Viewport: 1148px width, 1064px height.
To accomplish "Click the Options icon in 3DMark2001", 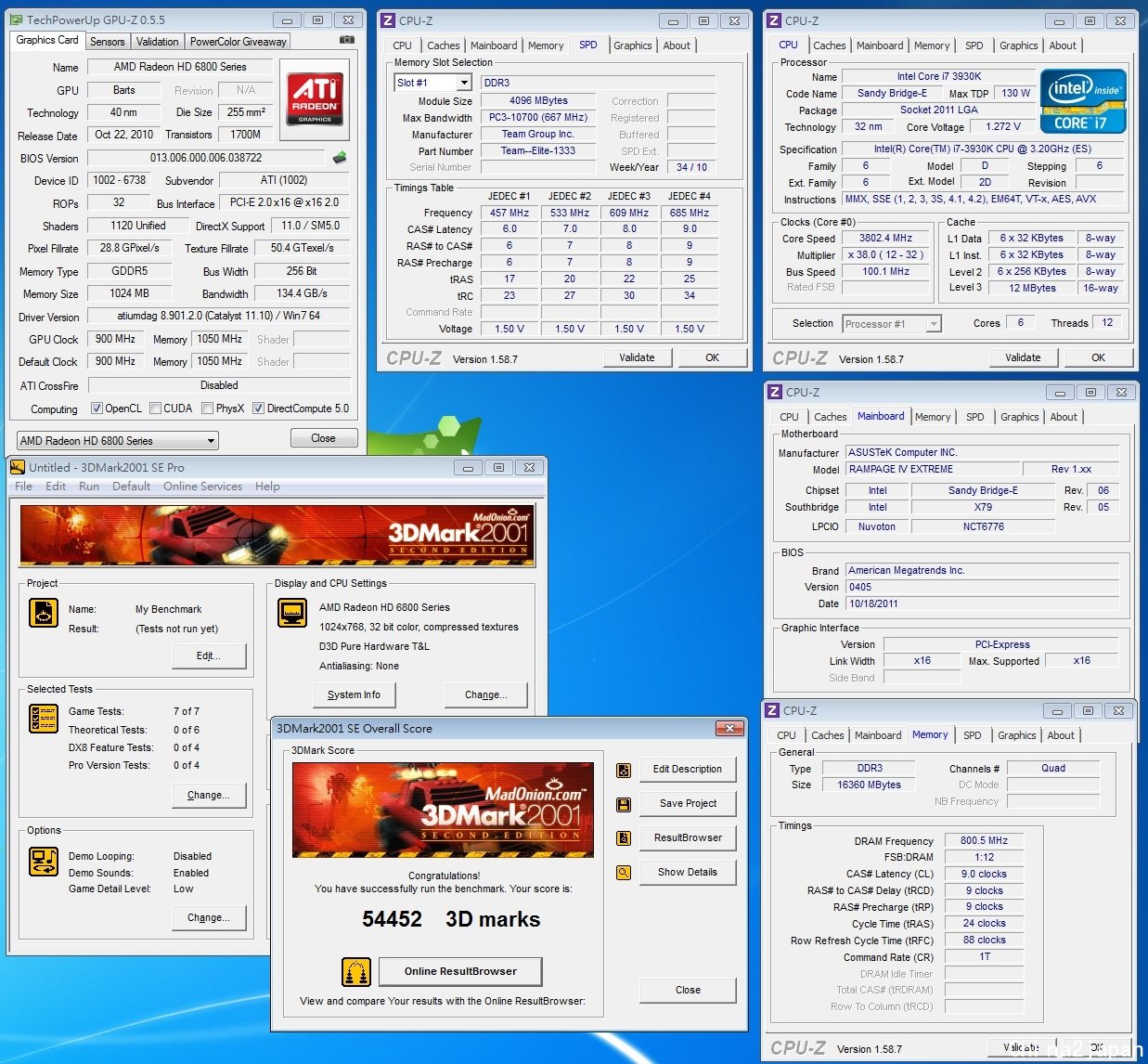I will [x=44, y=861].
